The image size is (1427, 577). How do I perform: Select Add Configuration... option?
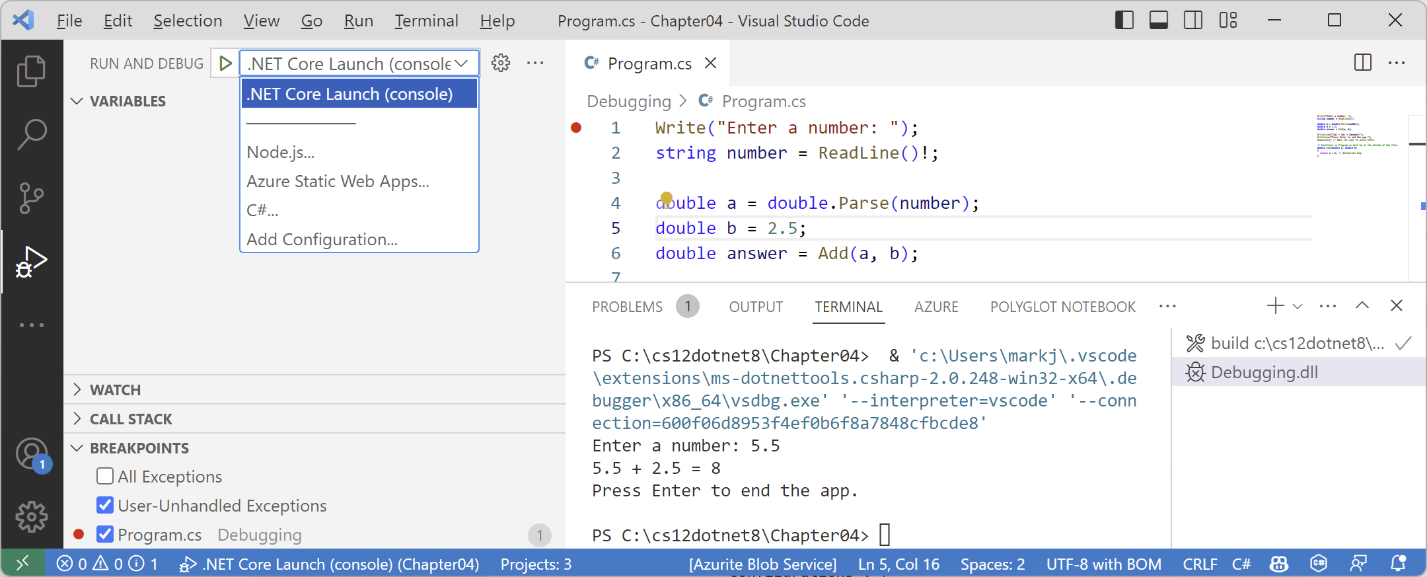coord(359,239)
